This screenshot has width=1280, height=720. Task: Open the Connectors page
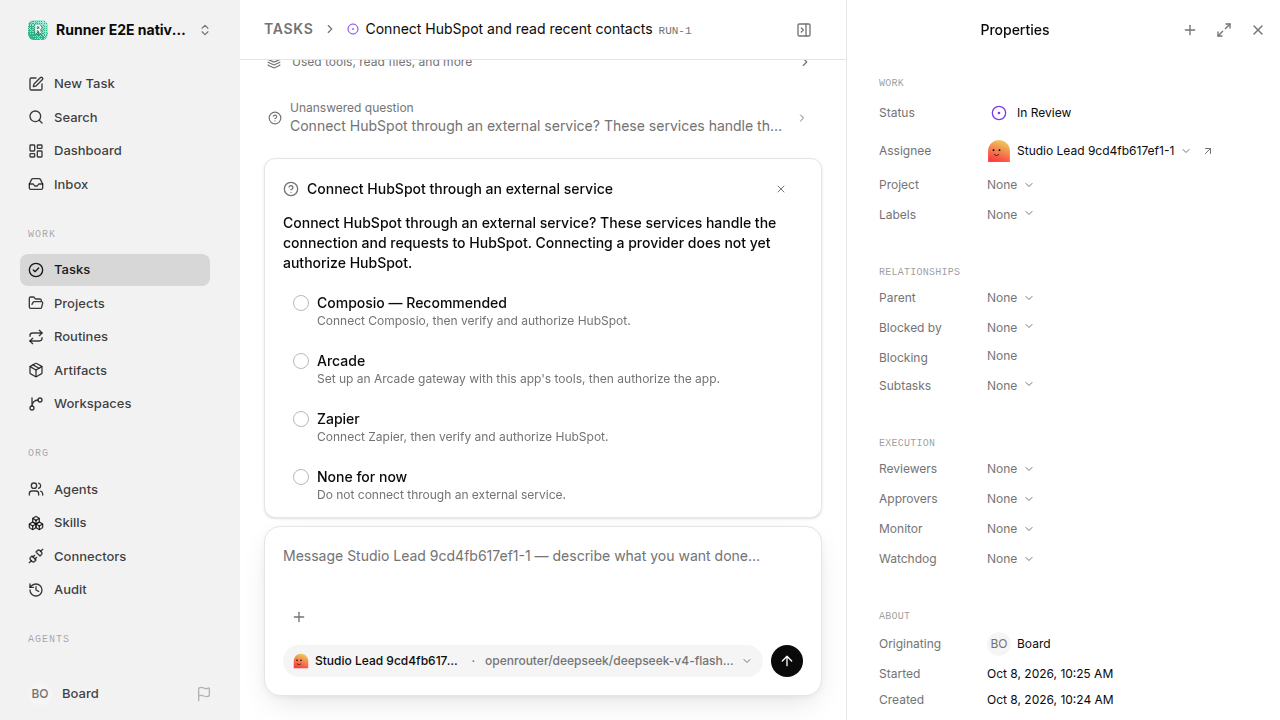(x=115, y=556)
